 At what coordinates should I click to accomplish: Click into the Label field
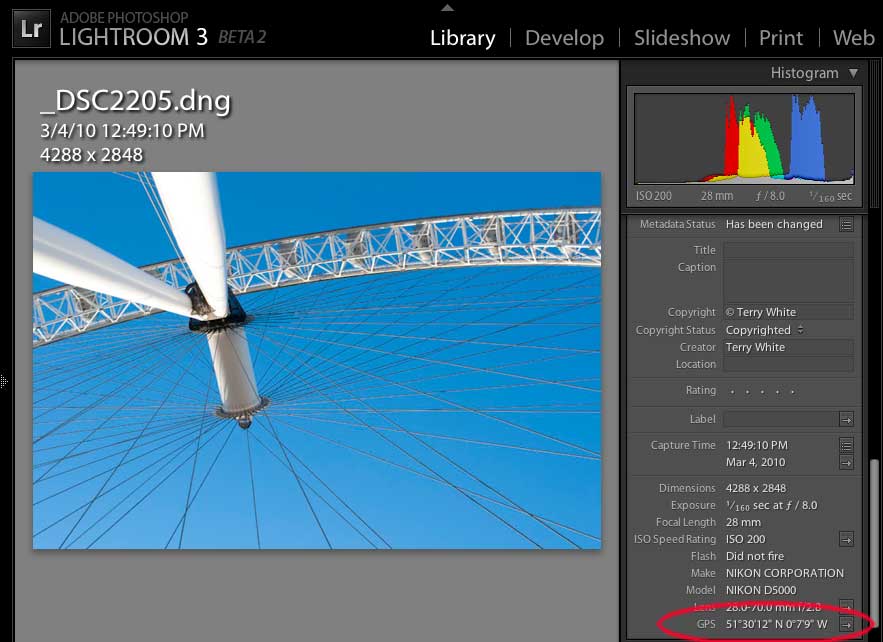[781, 419]
